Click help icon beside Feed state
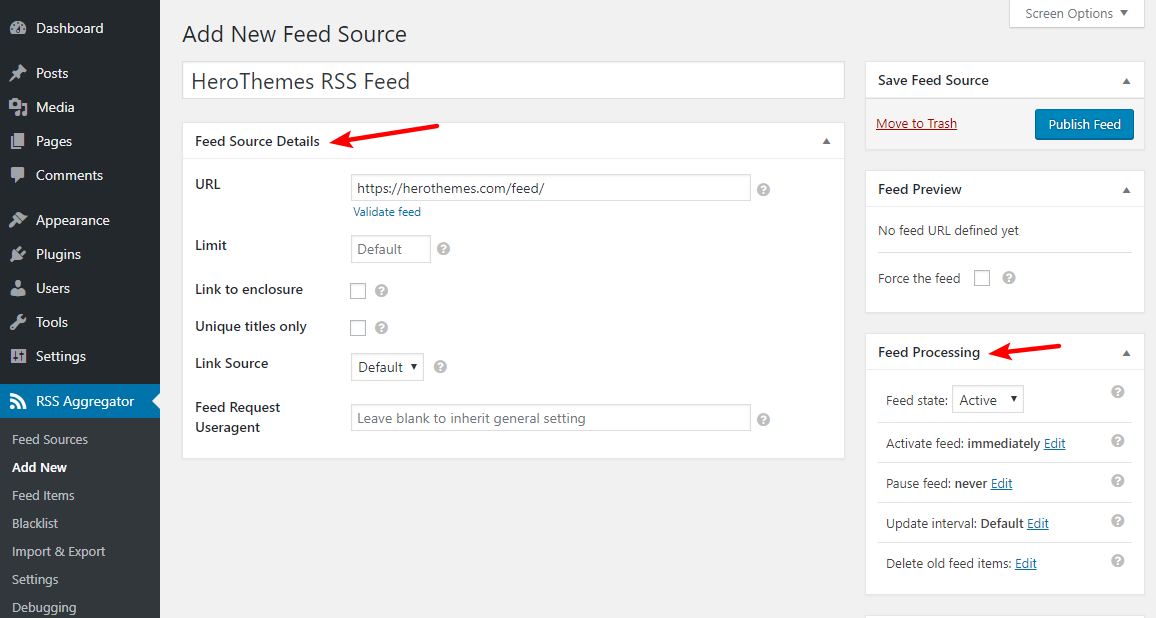1156x618 pixels. click(x=1118, y=392)
